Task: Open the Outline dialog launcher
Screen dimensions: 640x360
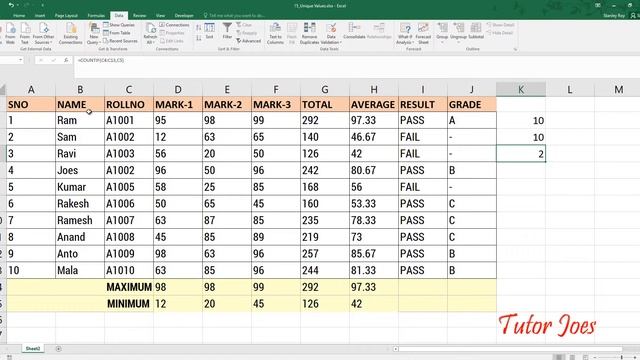Action: (515, 49)
